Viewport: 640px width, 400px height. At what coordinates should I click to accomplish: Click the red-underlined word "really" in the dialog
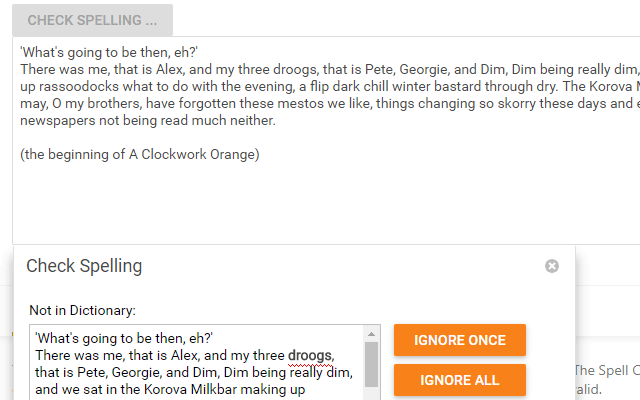click(308, 373)
